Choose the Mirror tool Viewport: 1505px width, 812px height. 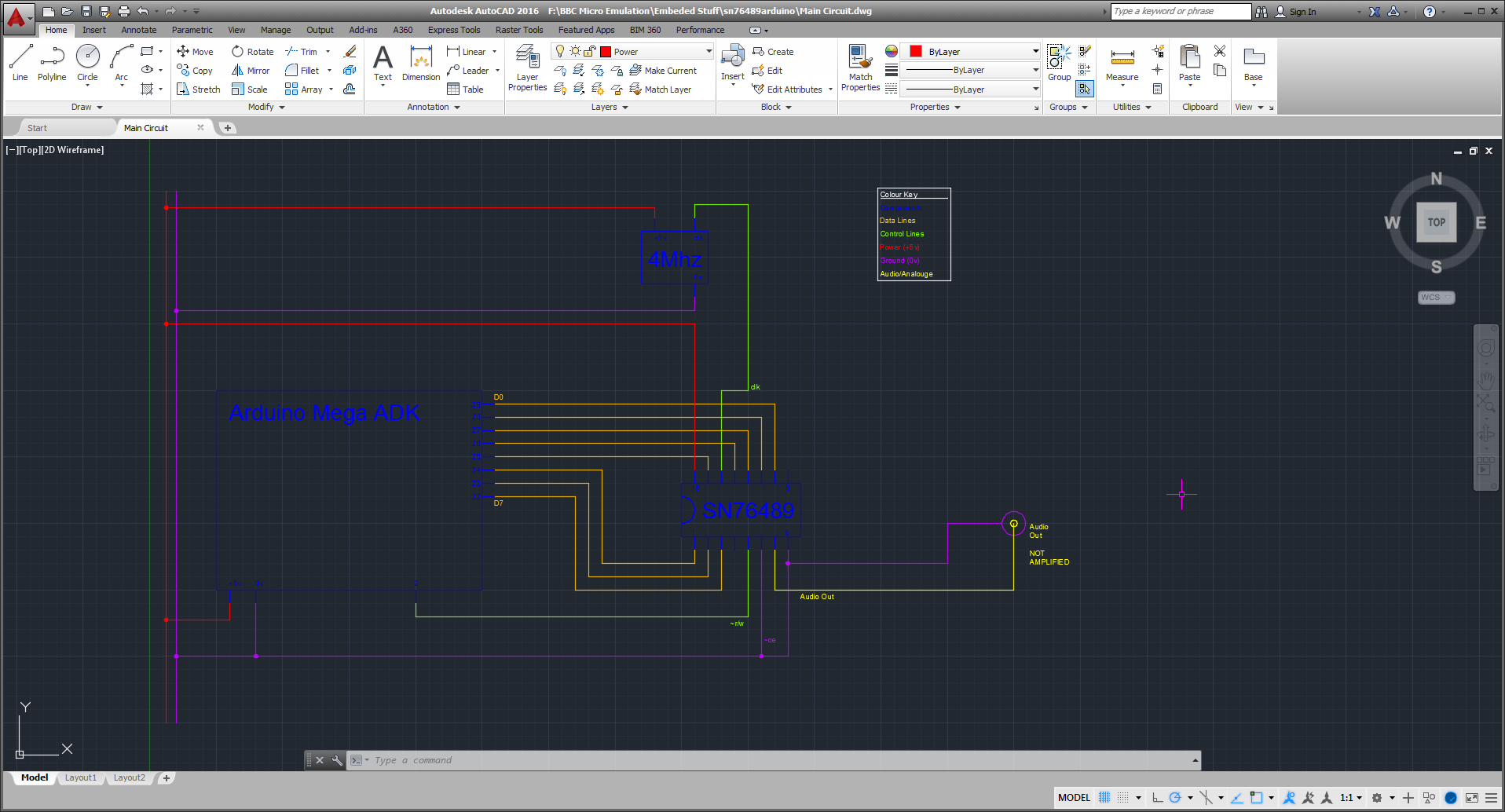(251, 71)
